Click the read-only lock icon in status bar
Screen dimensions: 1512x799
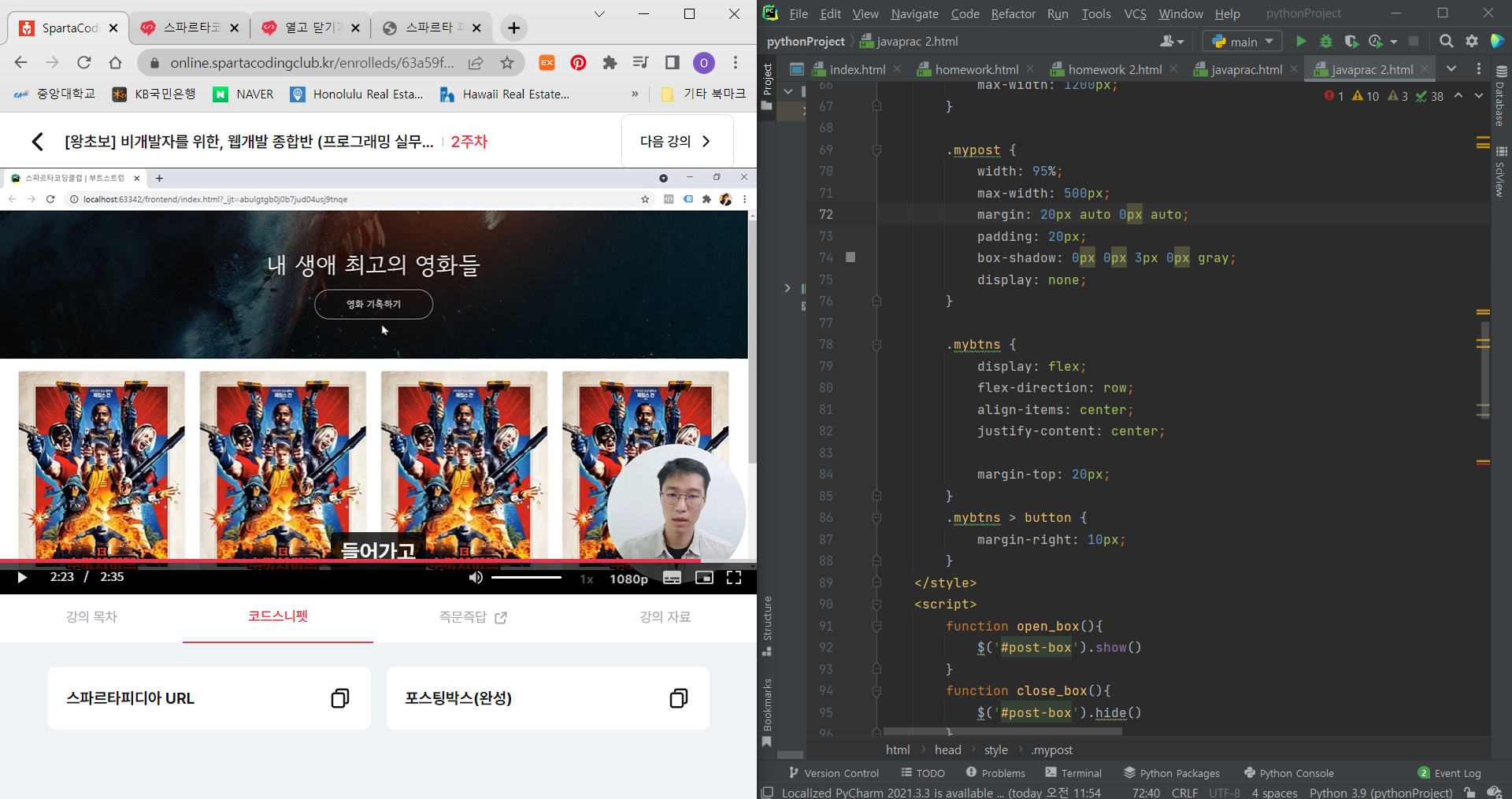1469,793
